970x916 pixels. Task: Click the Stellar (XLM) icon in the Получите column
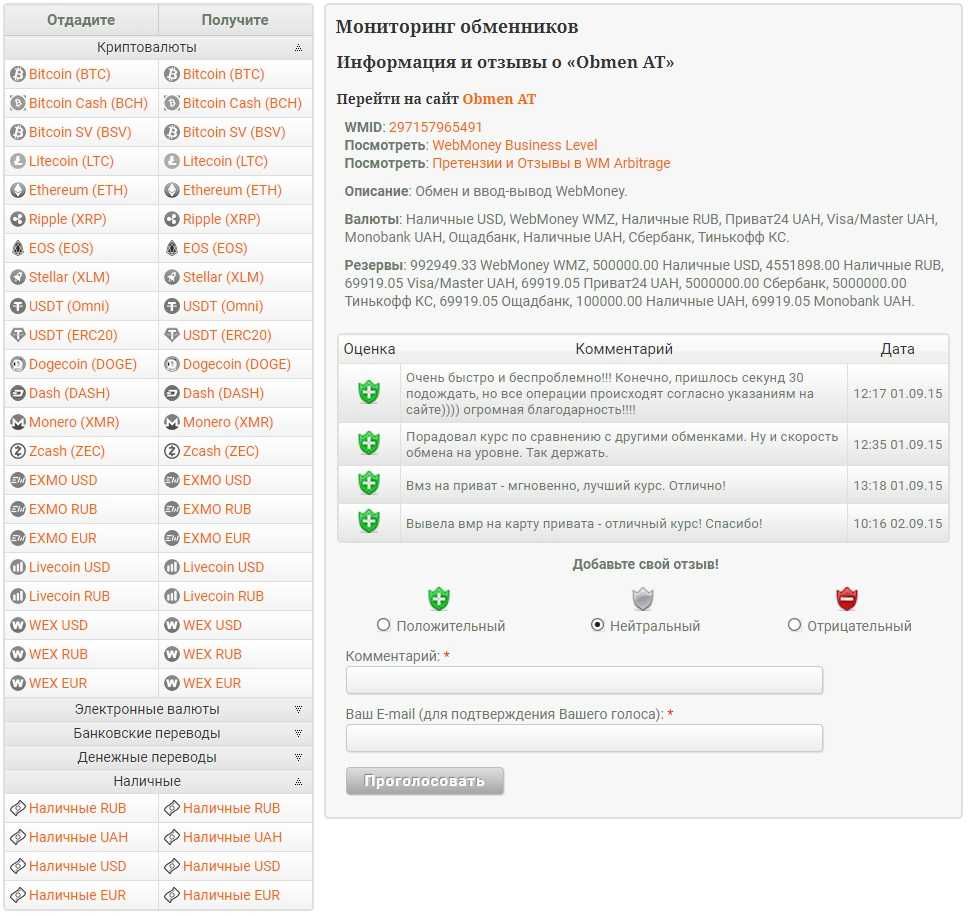click(x=172, y=278)
